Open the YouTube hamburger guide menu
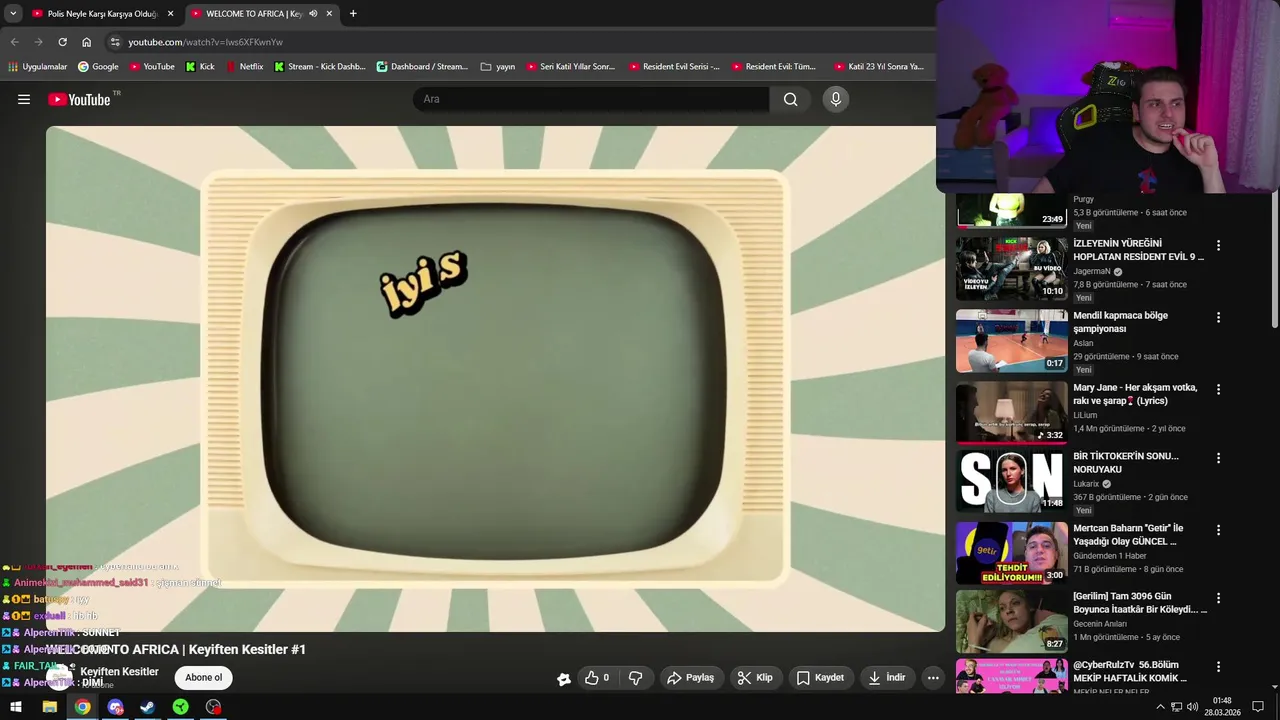The image size is (1280, 720). (24, 99)
